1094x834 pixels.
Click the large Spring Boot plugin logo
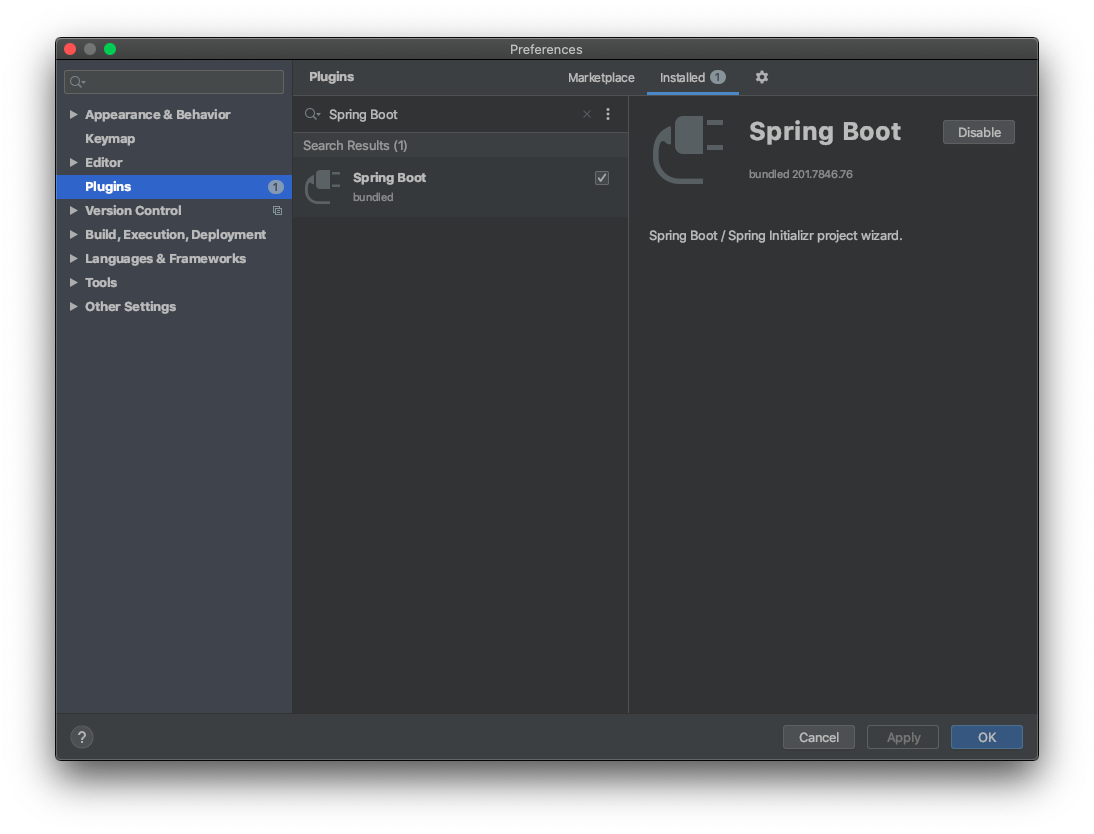[x=688, y=150]
